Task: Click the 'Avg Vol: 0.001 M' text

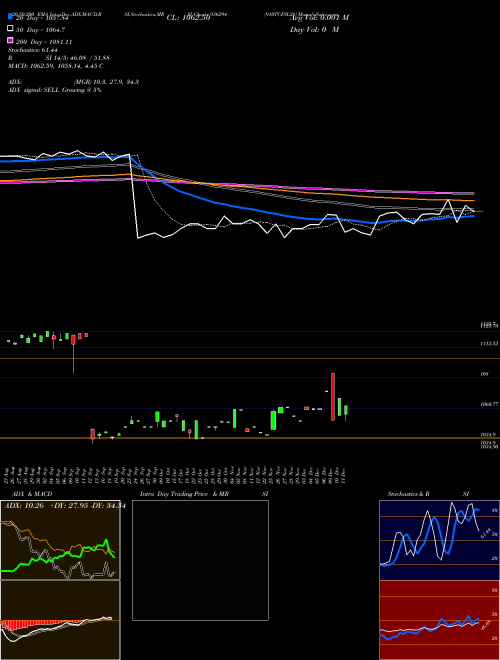Action: pyautogui.click(x=319, y=18)
